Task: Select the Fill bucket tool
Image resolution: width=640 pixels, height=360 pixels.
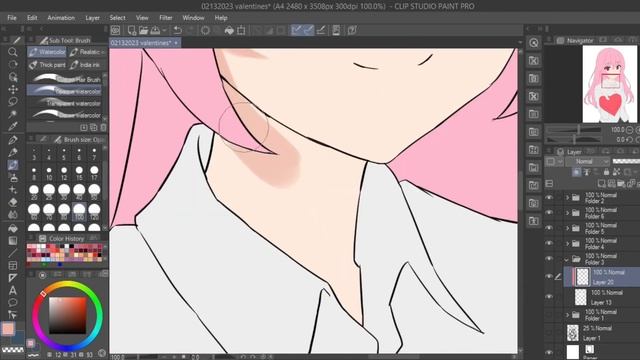Action: pyautogui.click(x=13, y=228)
